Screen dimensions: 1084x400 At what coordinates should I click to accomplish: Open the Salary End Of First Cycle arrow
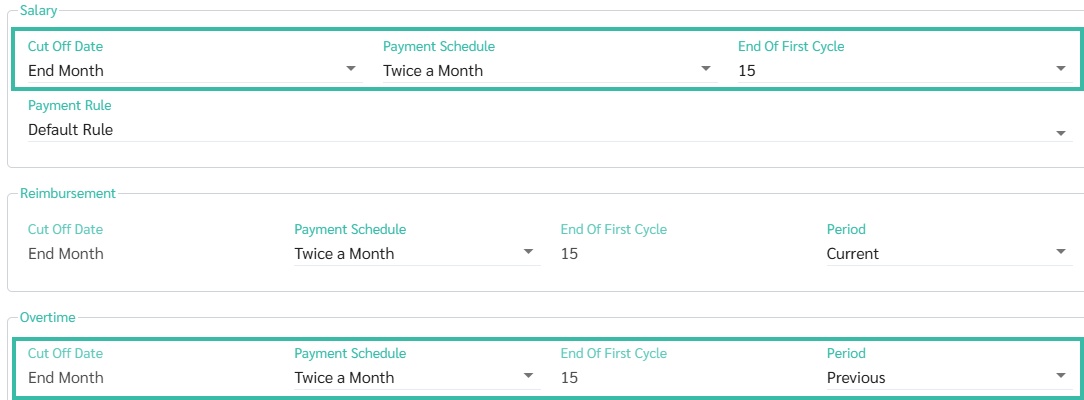1061,69
